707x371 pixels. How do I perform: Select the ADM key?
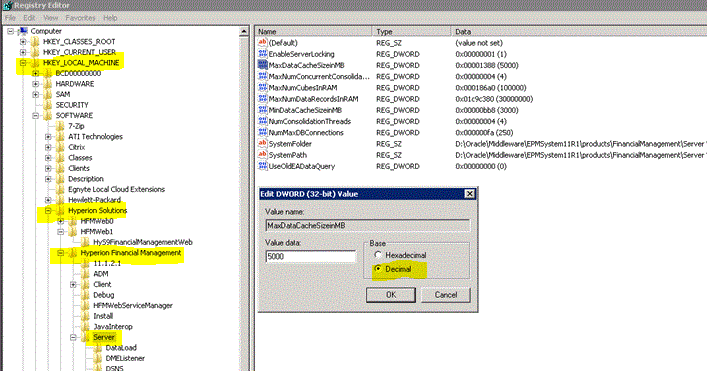point(101,274)
